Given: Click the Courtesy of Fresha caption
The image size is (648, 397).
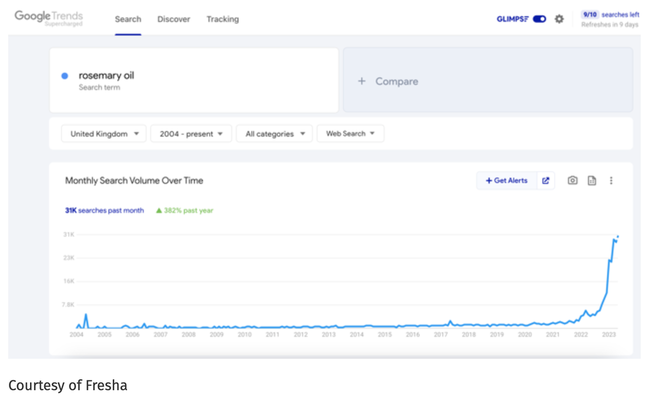Looking at the screenshot, I should 68,385.
